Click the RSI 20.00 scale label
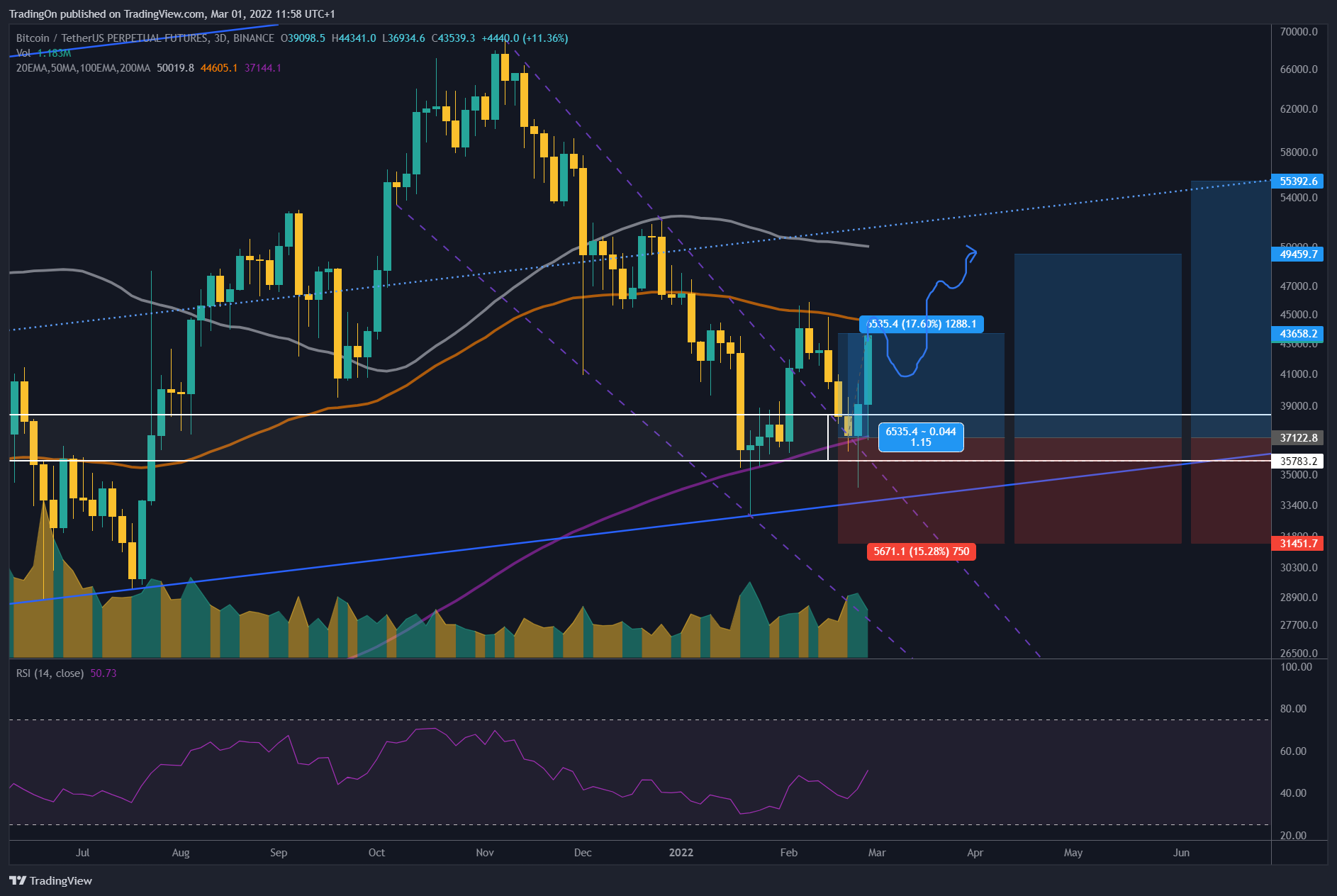1337x896 pixels. point(1293,836)
